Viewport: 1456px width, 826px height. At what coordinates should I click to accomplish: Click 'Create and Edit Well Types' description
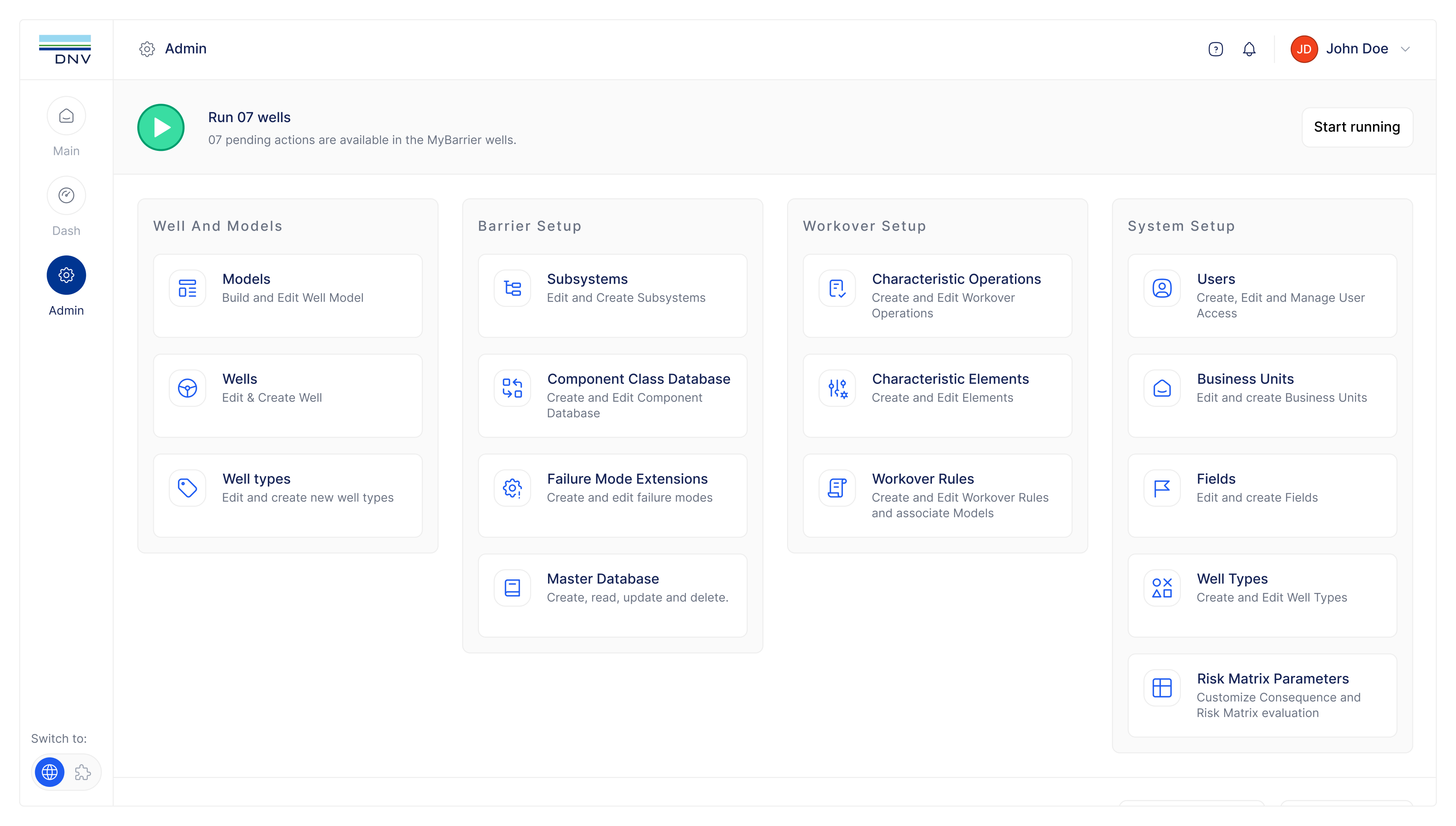click(x=1272, y=597)
